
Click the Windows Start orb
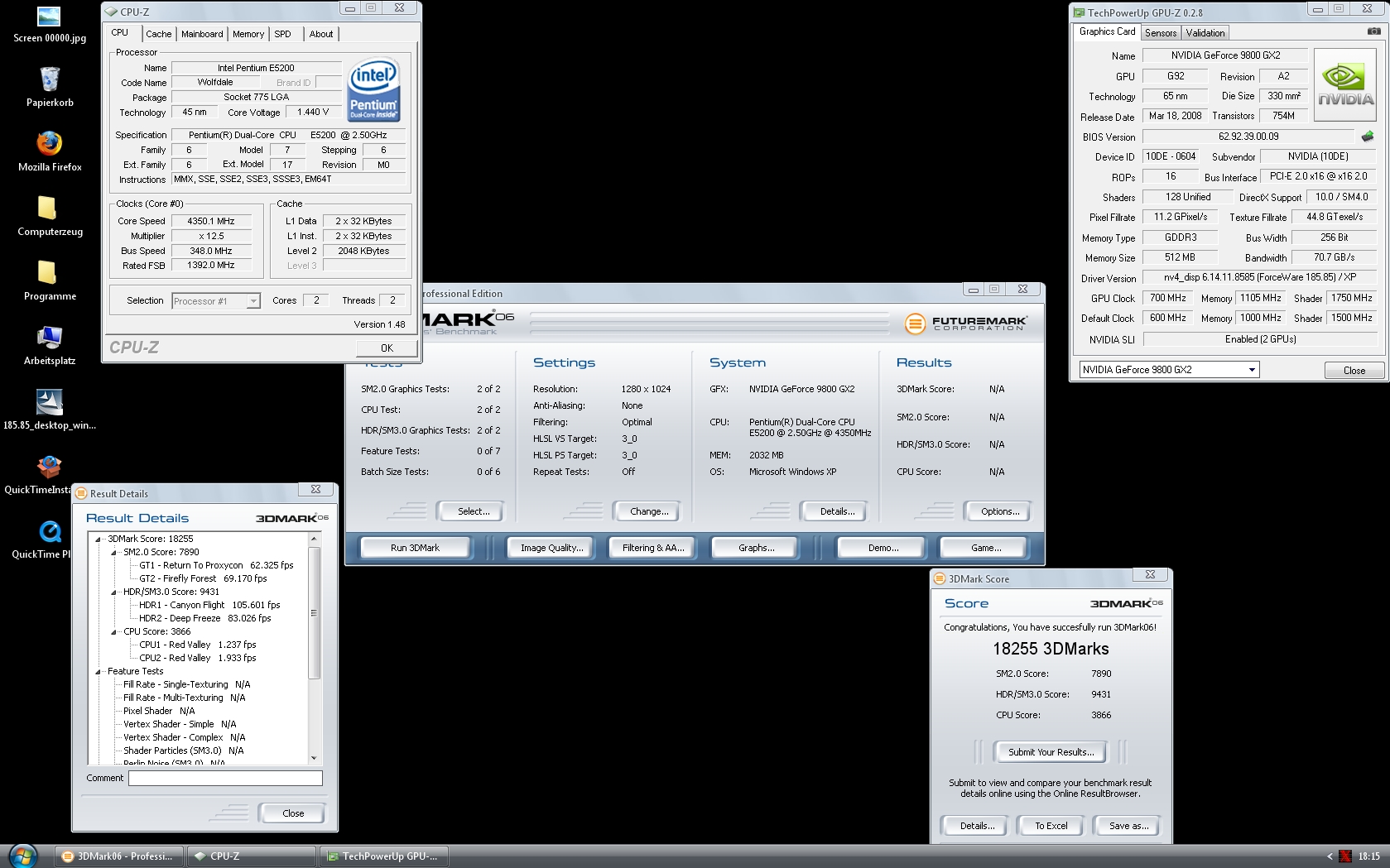22,856
